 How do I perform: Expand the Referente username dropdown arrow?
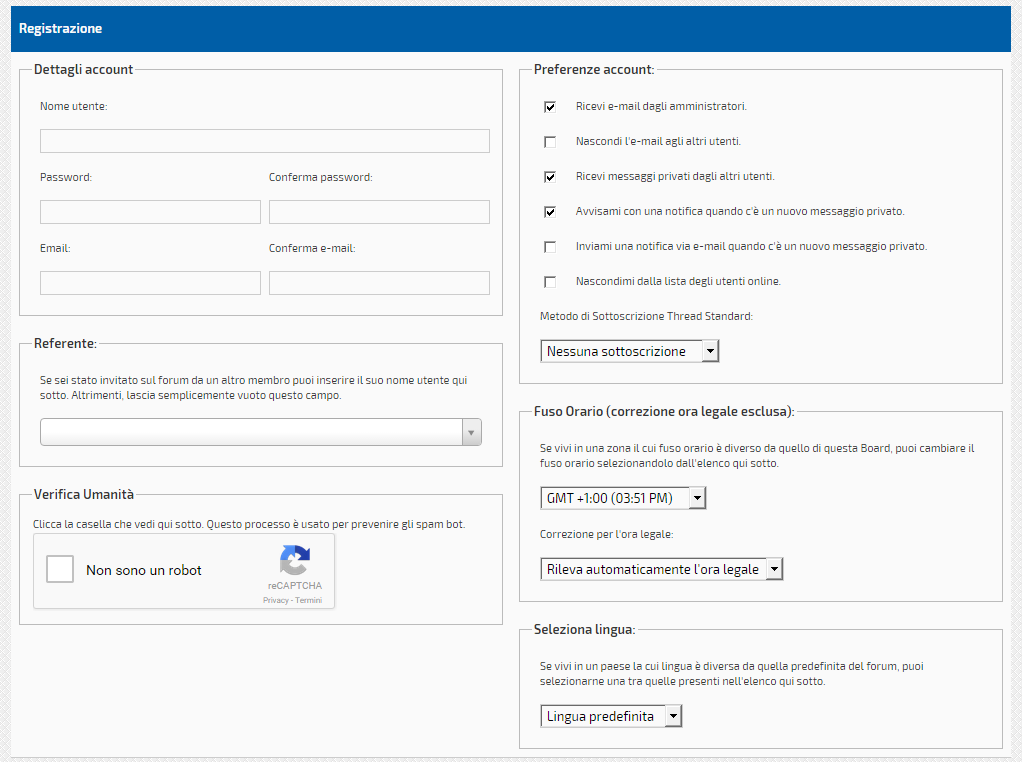[x=471, y=433]
